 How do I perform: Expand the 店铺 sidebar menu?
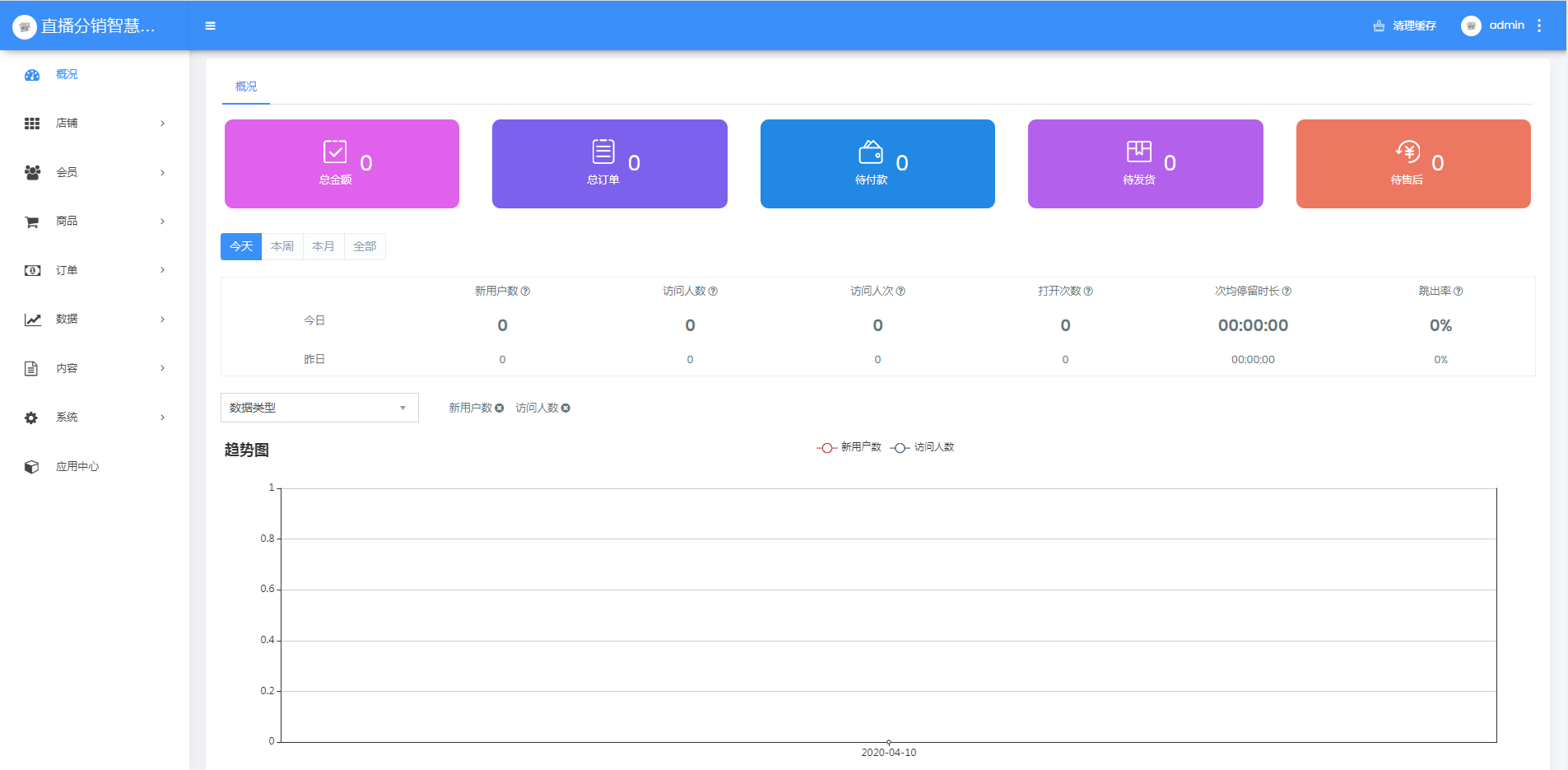[x=95, y=124]
